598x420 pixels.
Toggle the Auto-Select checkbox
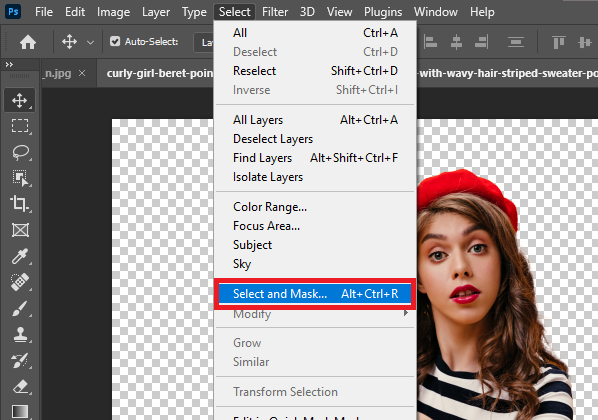pyautogui.click(x=115, y=41)
